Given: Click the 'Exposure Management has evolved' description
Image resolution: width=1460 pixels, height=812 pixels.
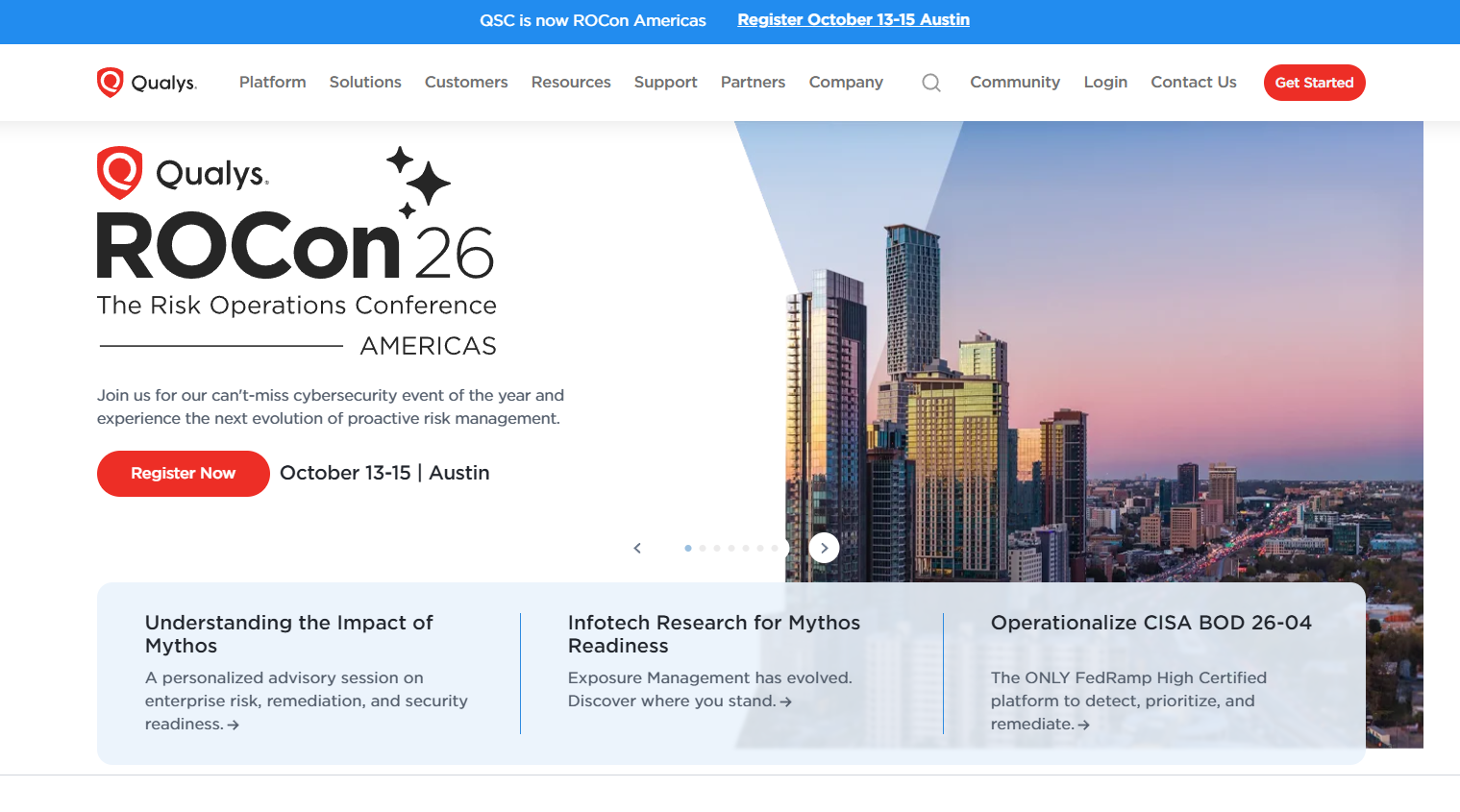Looking at the screenshot, I should pos(710,689).
